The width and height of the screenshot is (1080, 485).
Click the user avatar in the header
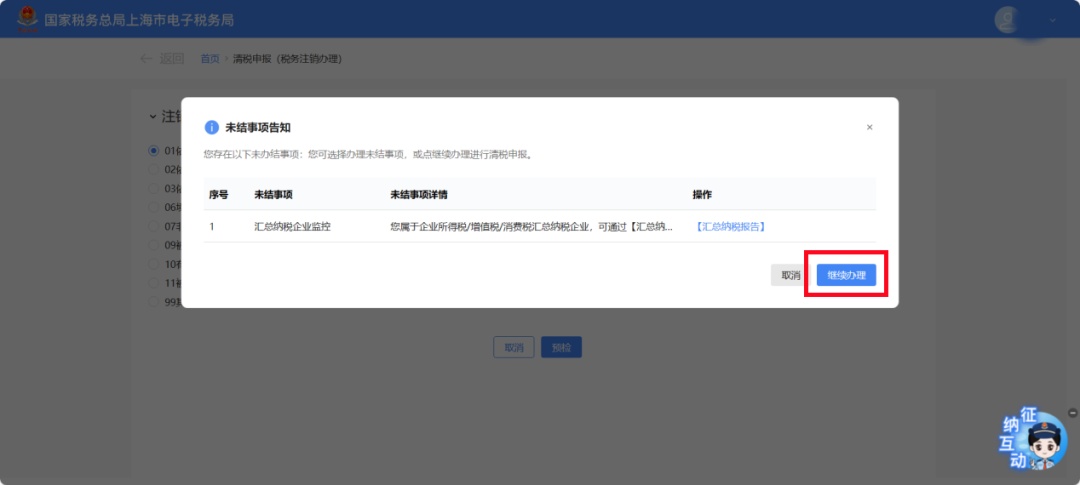(1009, 19)
